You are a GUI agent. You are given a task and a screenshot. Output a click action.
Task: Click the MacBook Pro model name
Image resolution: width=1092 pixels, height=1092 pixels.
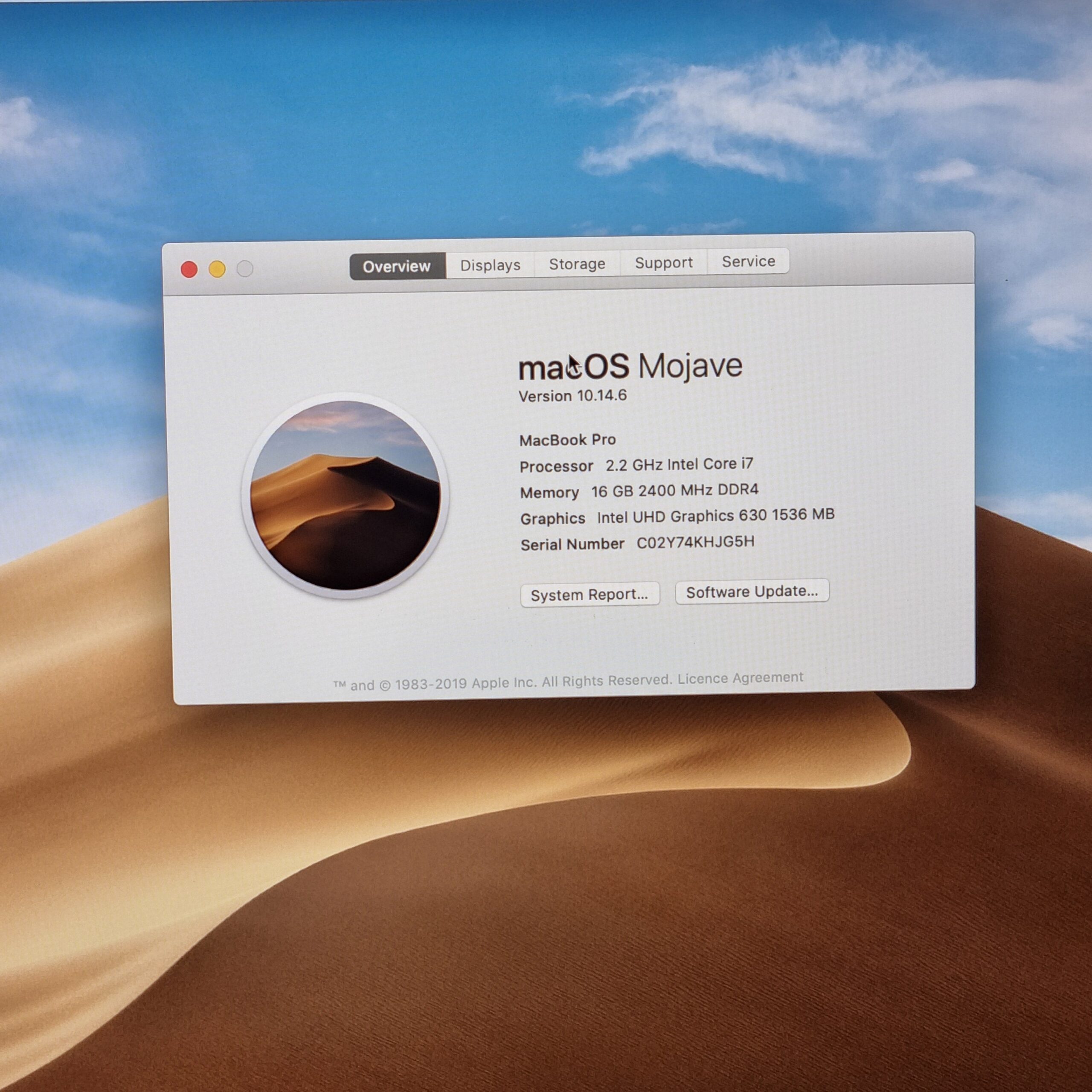click(x=567, y=440)
